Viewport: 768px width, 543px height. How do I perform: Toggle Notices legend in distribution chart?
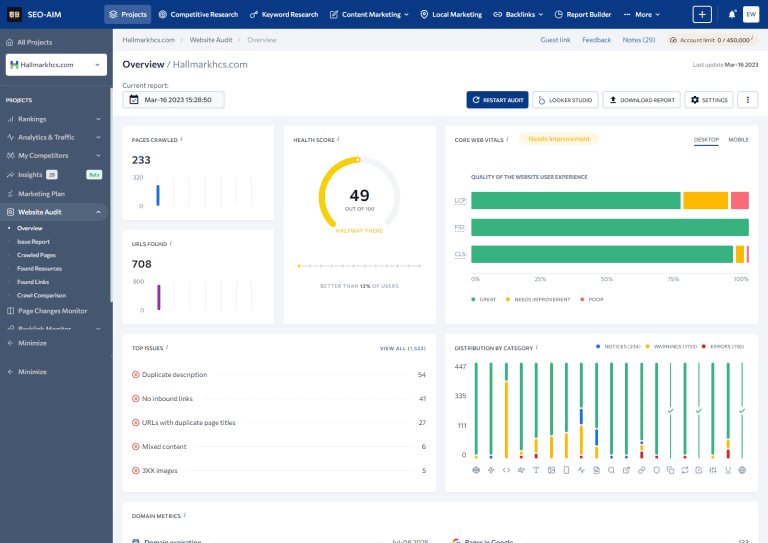pyautogui.click(x=618, y=347)
